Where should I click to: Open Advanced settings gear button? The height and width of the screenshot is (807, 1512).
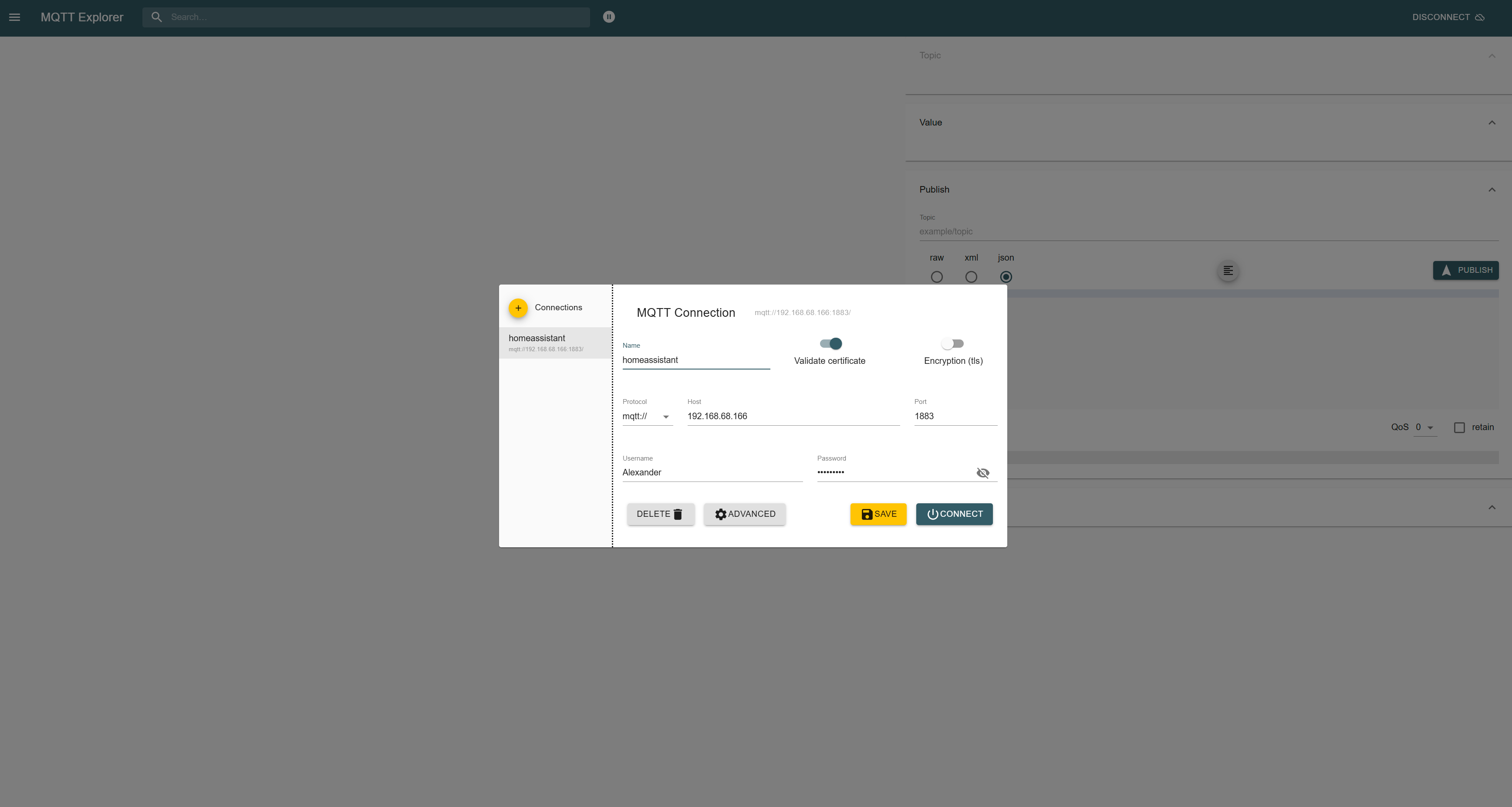tap(744, 514)
